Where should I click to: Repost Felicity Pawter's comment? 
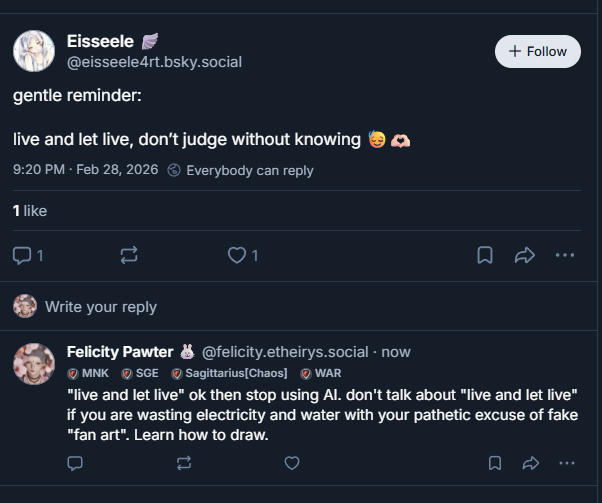pyautogui.click(x=183, y=463)
